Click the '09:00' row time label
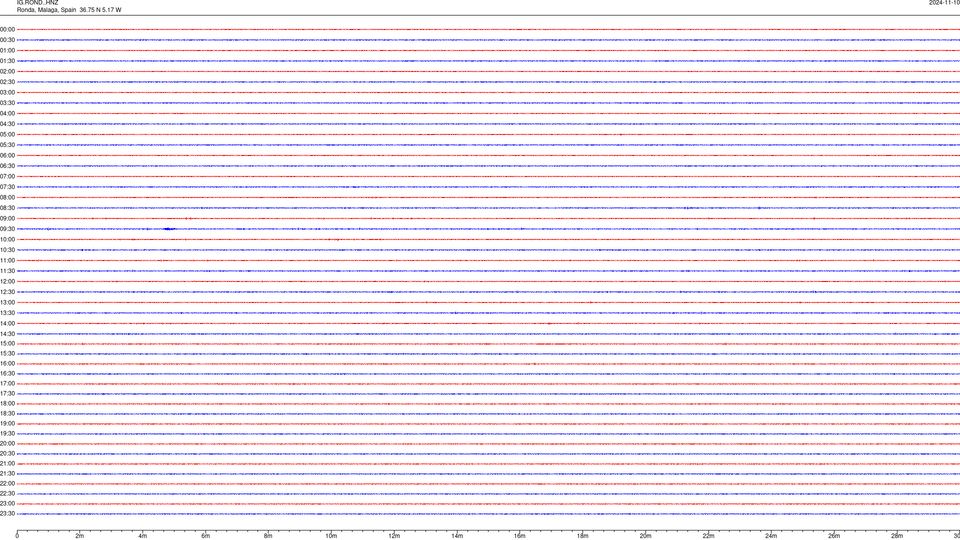 7,219
